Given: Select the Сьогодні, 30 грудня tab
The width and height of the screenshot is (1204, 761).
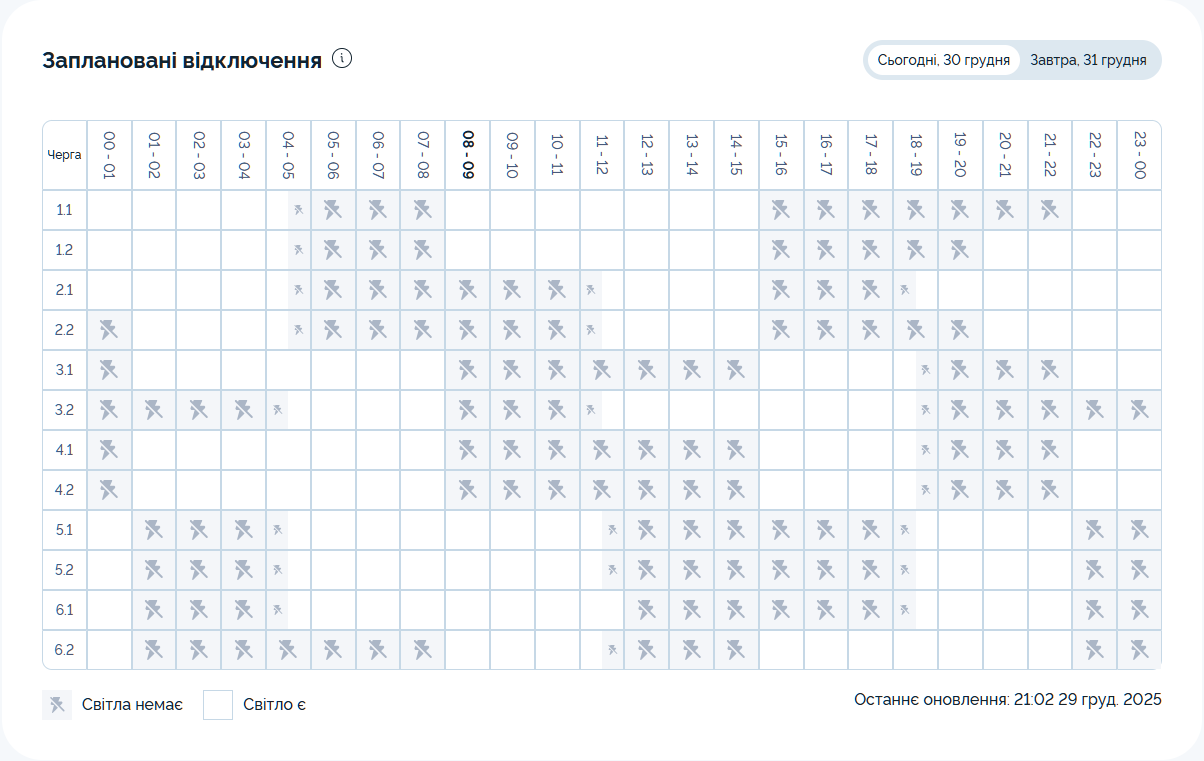Looking at the screenshot, I should (943, 60).
